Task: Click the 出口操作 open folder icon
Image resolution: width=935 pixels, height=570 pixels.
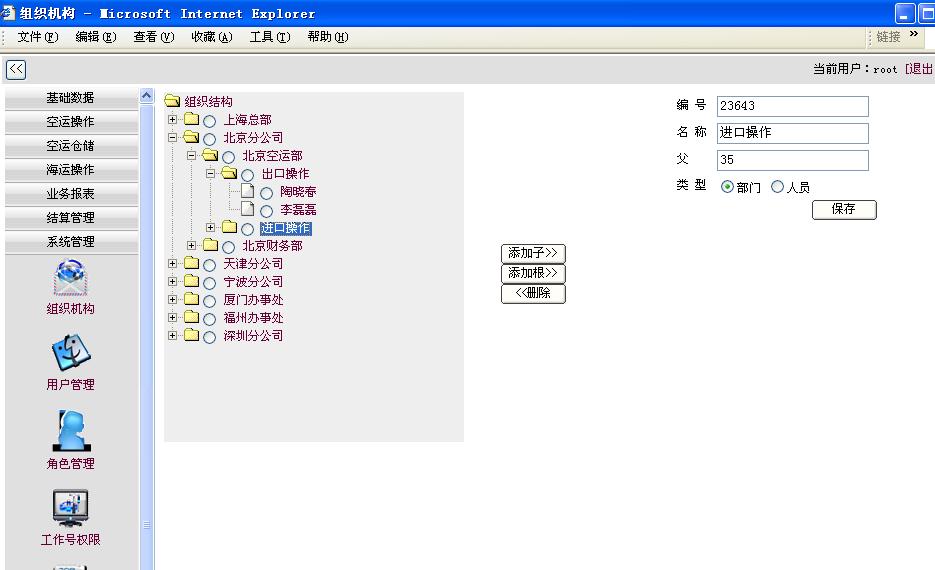Action: pyautogui.click(x=230, y=173)
